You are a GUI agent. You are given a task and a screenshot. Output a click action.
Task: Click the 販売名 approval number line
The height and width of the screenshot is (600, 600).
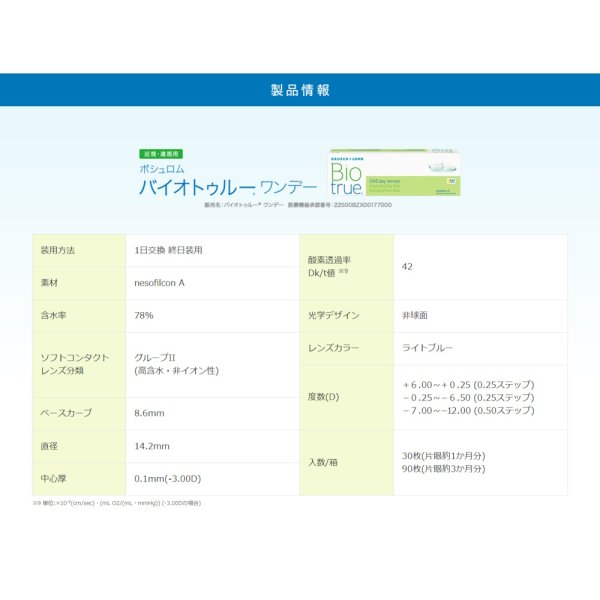point(298,205)
